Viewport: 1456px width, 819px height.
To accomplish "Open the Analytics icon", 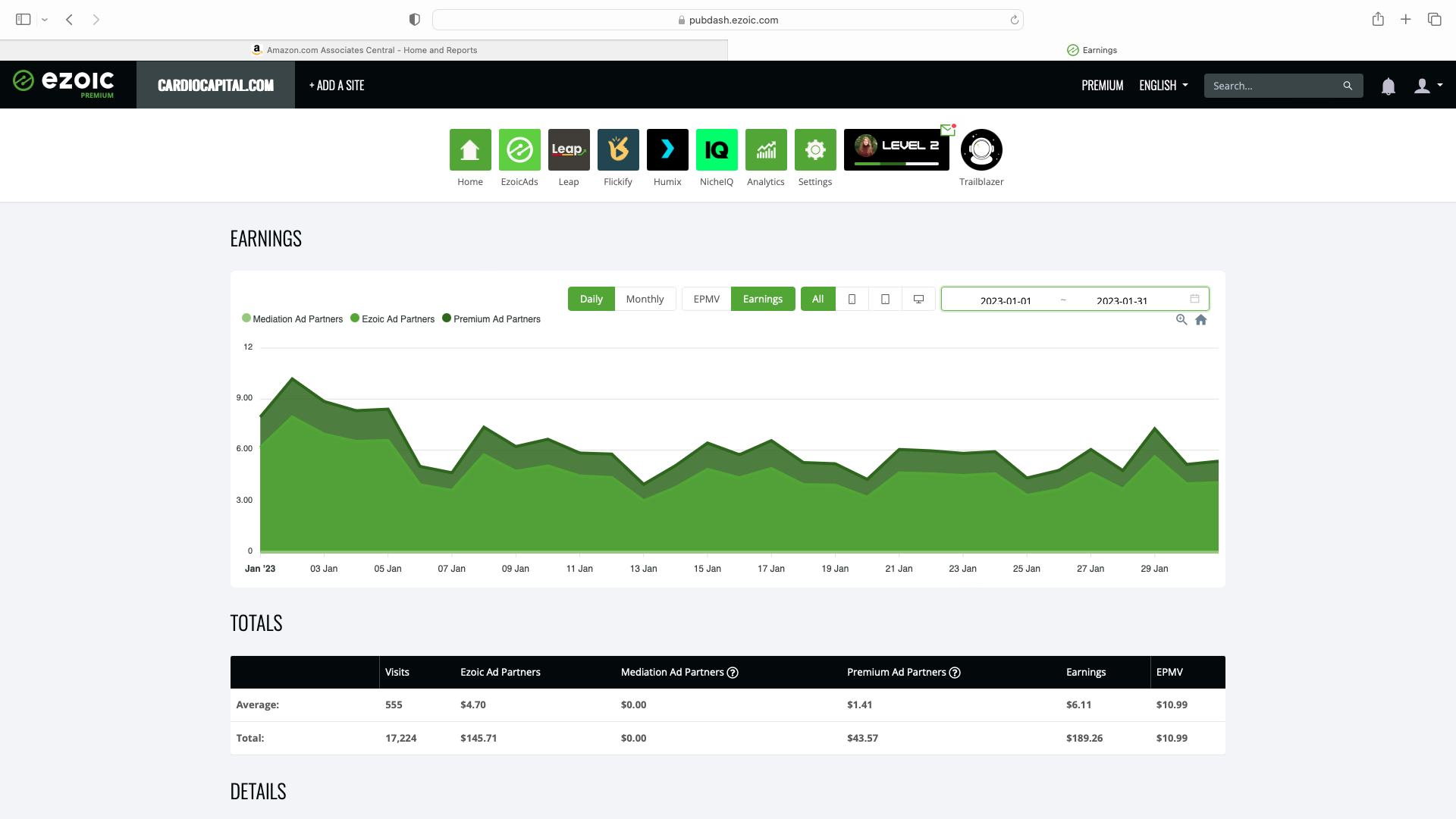I will [x=766, y=149].
